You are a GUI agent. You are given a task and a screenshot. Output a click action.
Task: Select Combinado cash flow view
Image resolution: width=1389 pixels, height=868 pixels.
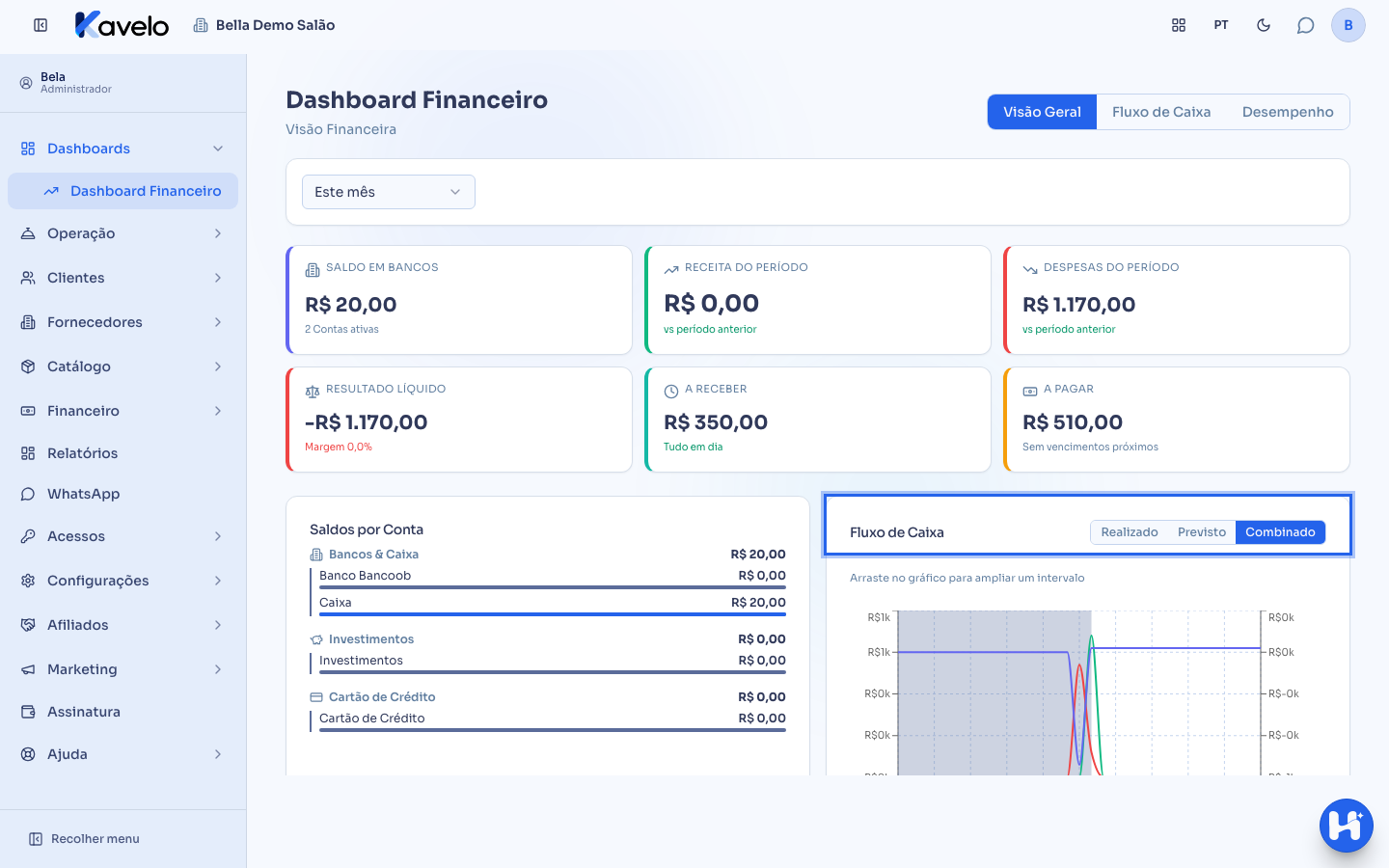click(x=1280, y=532)
